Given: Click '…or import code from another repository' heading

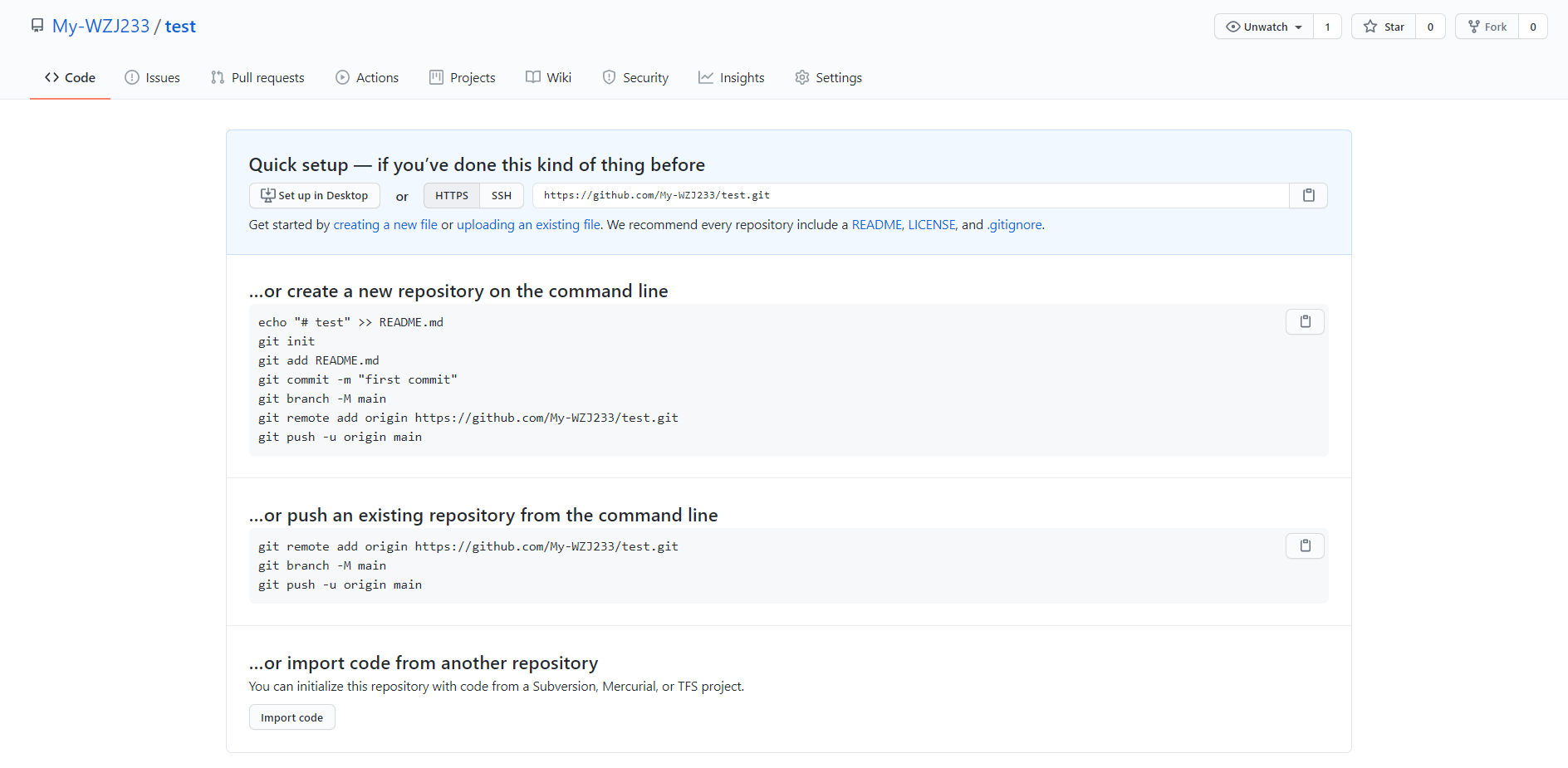Looking at the screenshot, I should 424,663.
